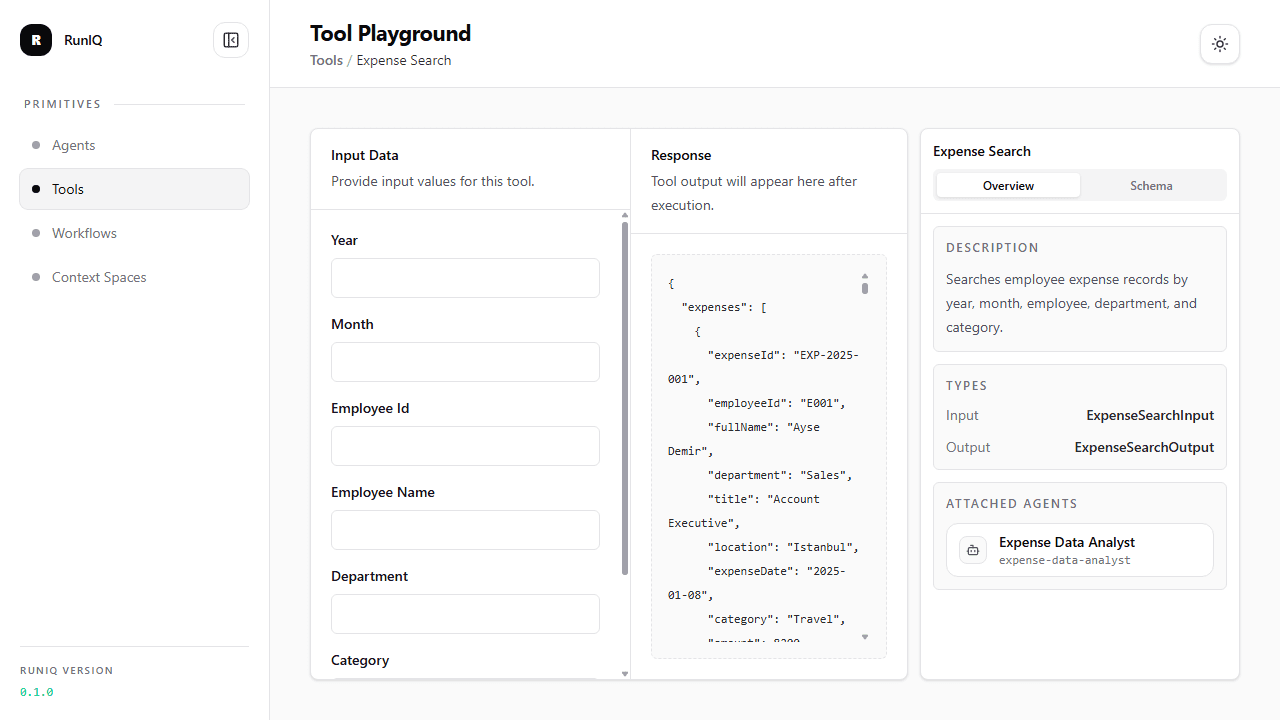Click the ExpenseSearchOutput type name

1144,447
